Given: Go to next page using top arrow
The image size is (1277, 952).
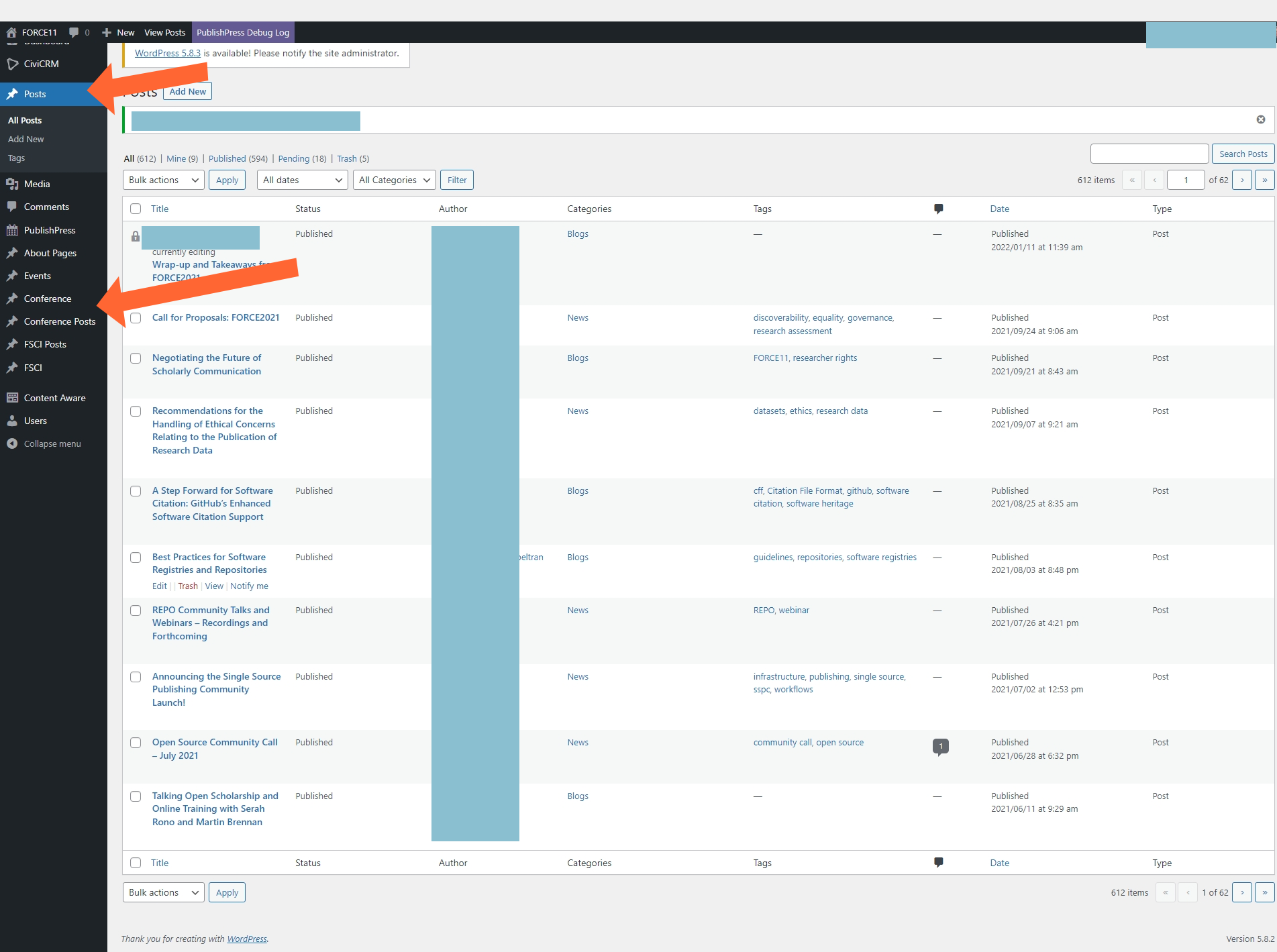Looking at the screenshot, I should (1242, 180).
